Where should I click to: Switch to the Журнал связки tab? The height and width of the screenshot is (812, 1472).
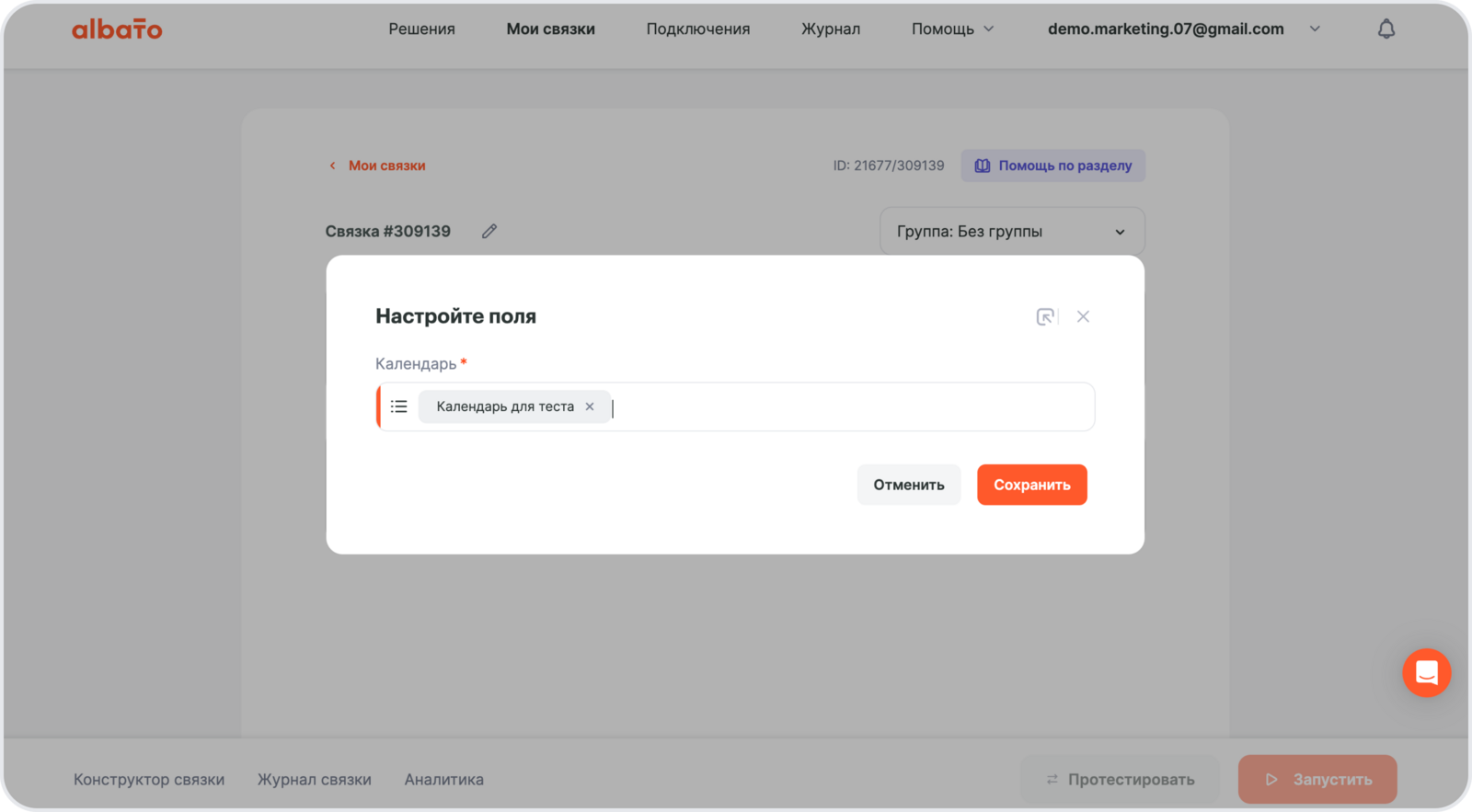[x=314, y=780]
